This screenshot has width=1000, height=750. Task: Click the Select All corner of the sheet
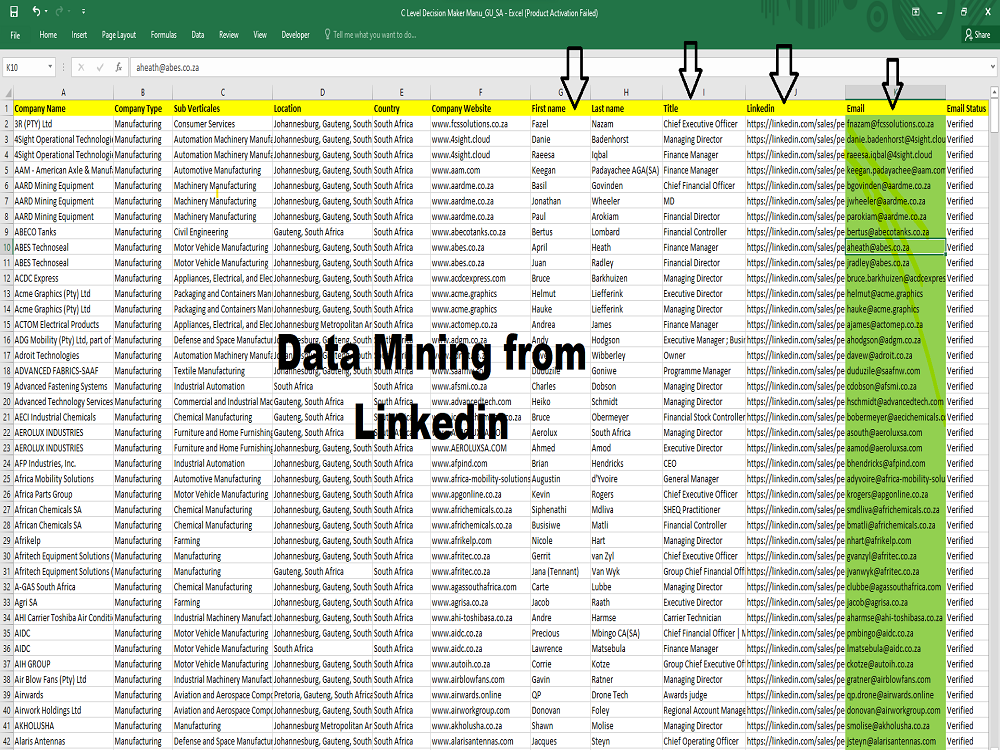click(6, 92)
